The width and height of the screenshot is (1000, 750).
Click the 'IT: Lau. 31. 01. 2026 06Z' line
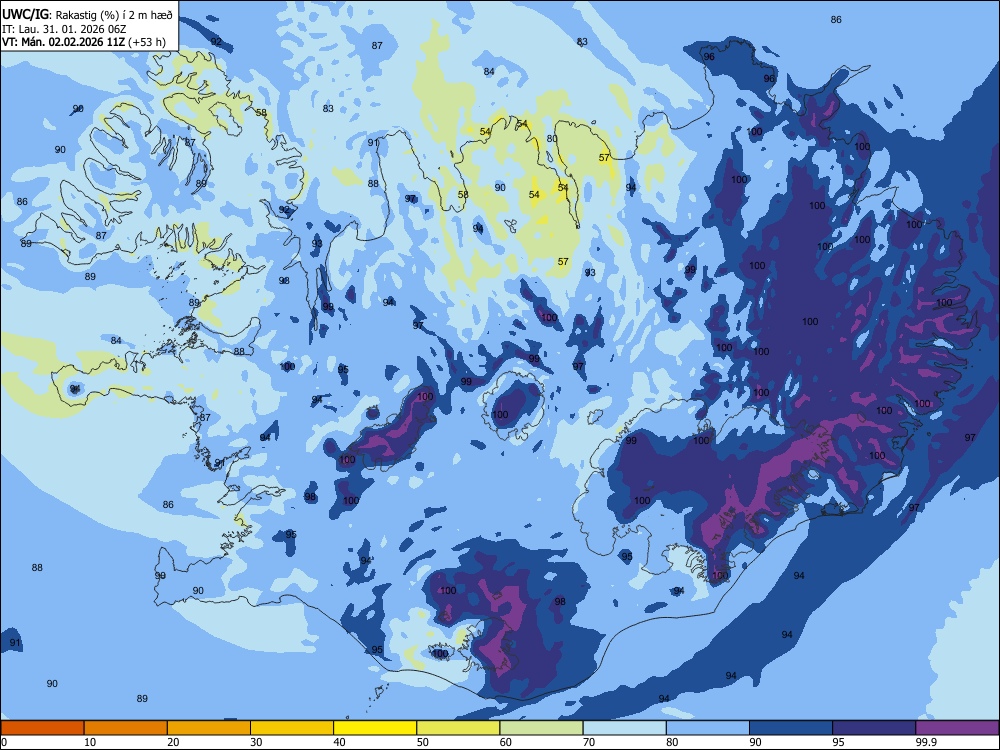click(63, 29)
